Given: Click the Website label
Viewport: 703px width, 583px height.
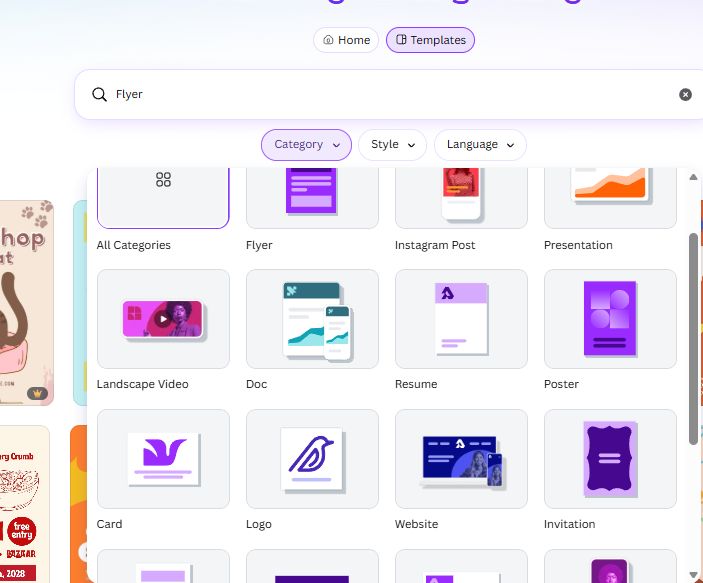Looking at the screenshot, I should pyautogui.click(x=417, y=524).
